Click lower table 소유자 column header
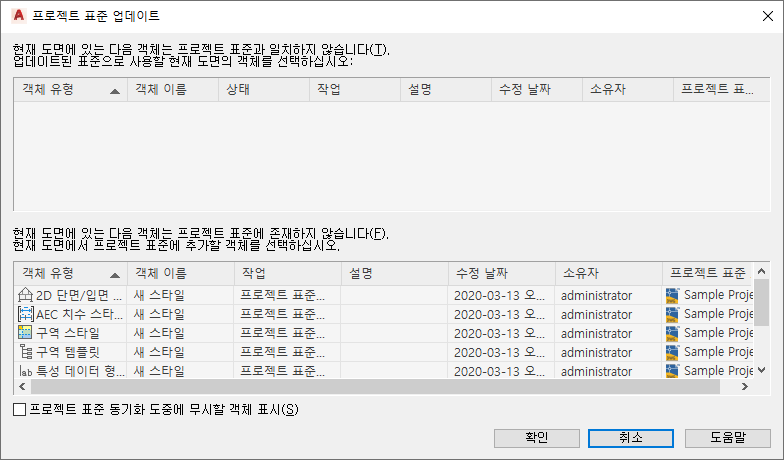The width and height of the screenshot is (784, 460). 609,274
